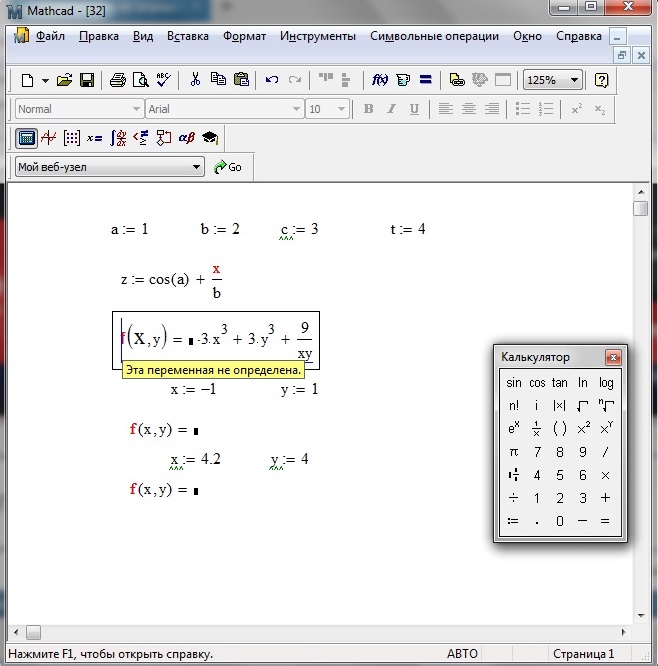Set right text alignment
Screen dimensions: 658x666
(492, 109)
